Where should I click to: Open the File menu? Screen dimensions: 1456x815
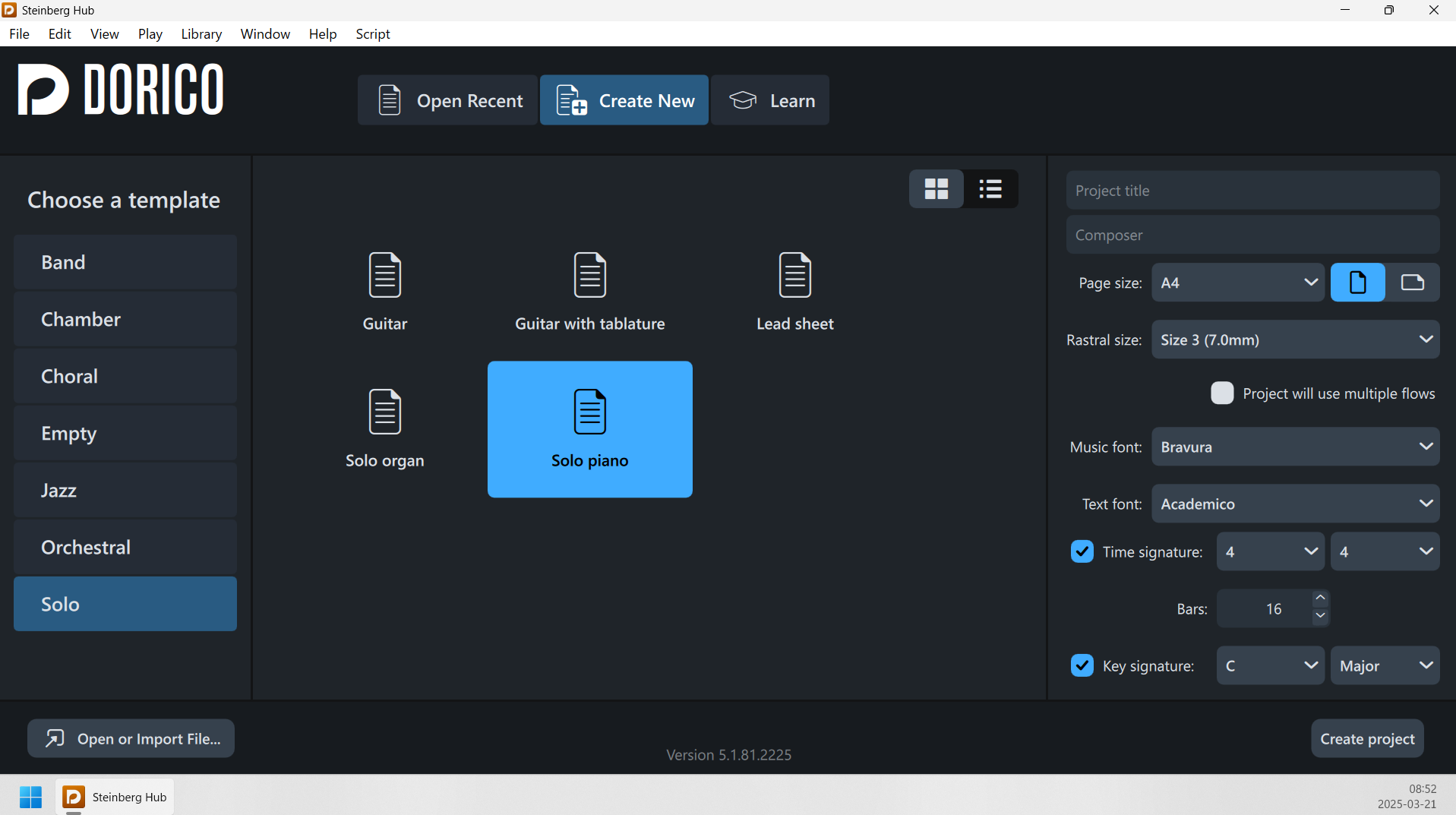(20, 33)
